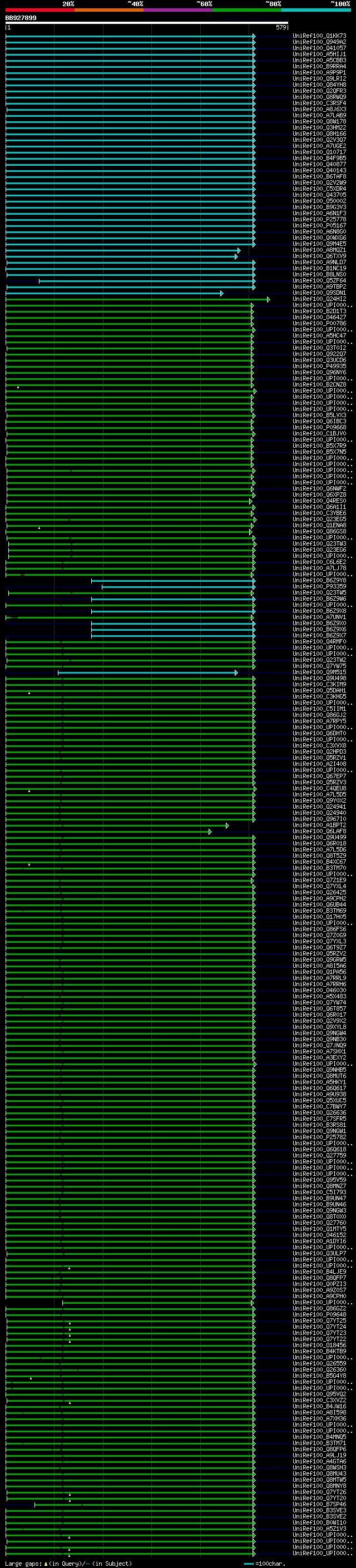Select hit label UniRef100_A7LAB9
356x1568 pixels.
point(319,116)
